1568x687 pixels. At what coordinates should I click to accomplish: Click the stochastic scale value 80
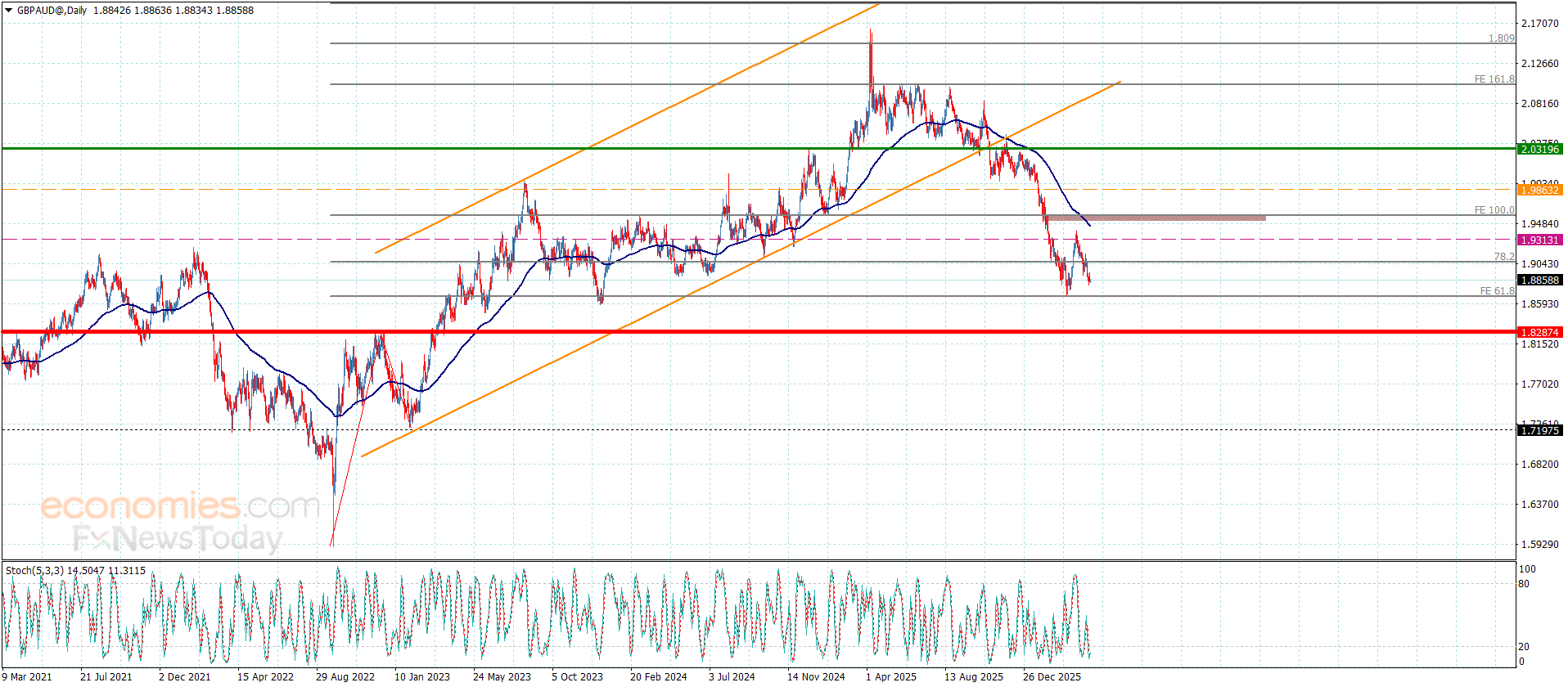[x=1524, y=584]
